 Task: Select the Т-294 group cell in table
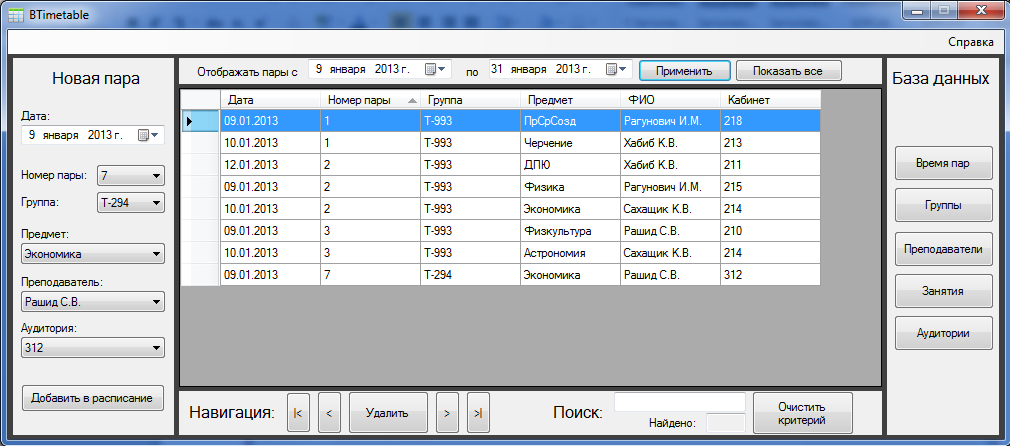tap(470, 275)
